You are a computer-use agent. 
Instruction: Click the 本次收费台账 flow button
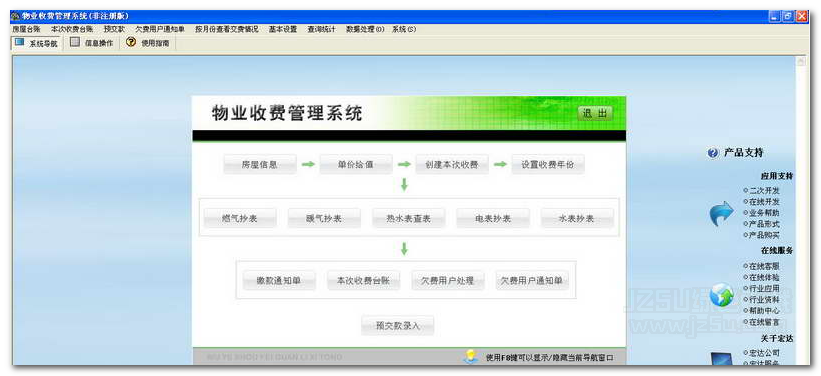363,281
